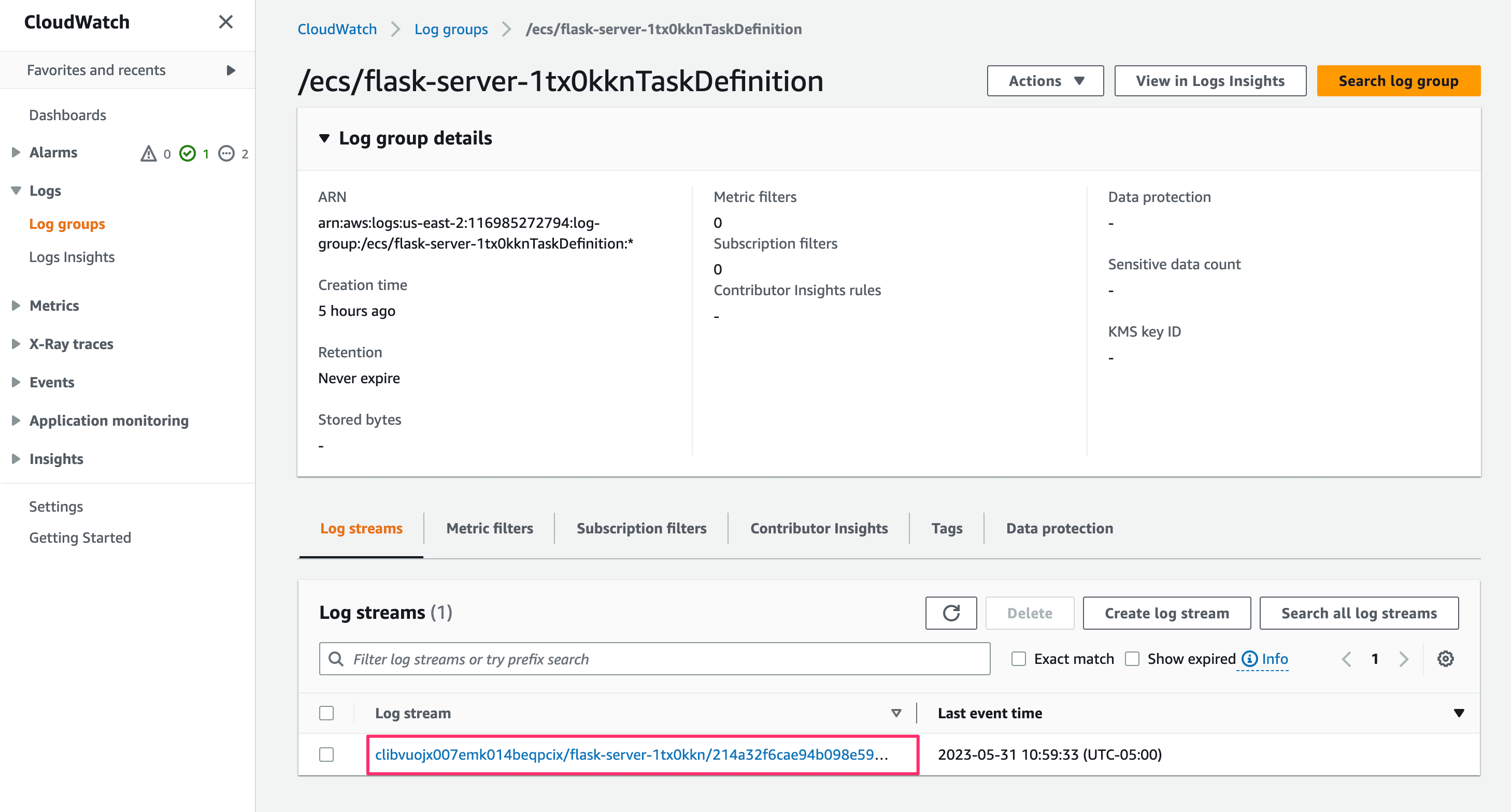Open Dashboards in sidebar
The image size is (1511, 812).
(67, 115)
